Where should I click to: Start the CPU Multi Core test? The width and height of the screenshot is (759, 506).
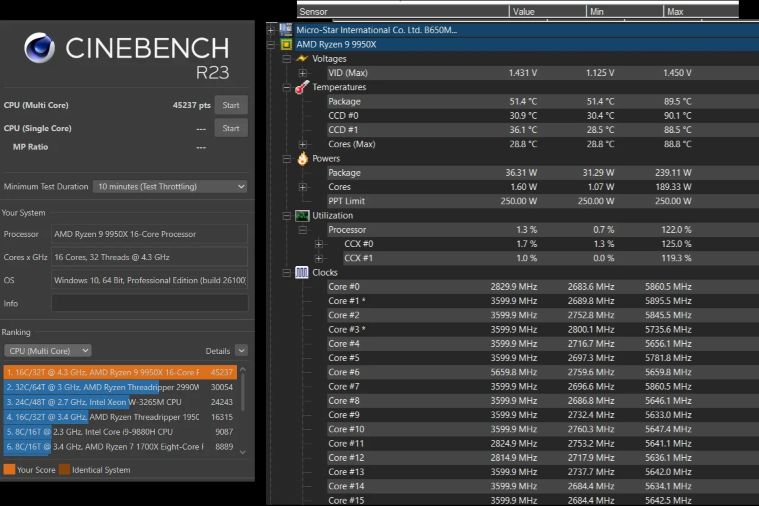click(x=231, y=105)
